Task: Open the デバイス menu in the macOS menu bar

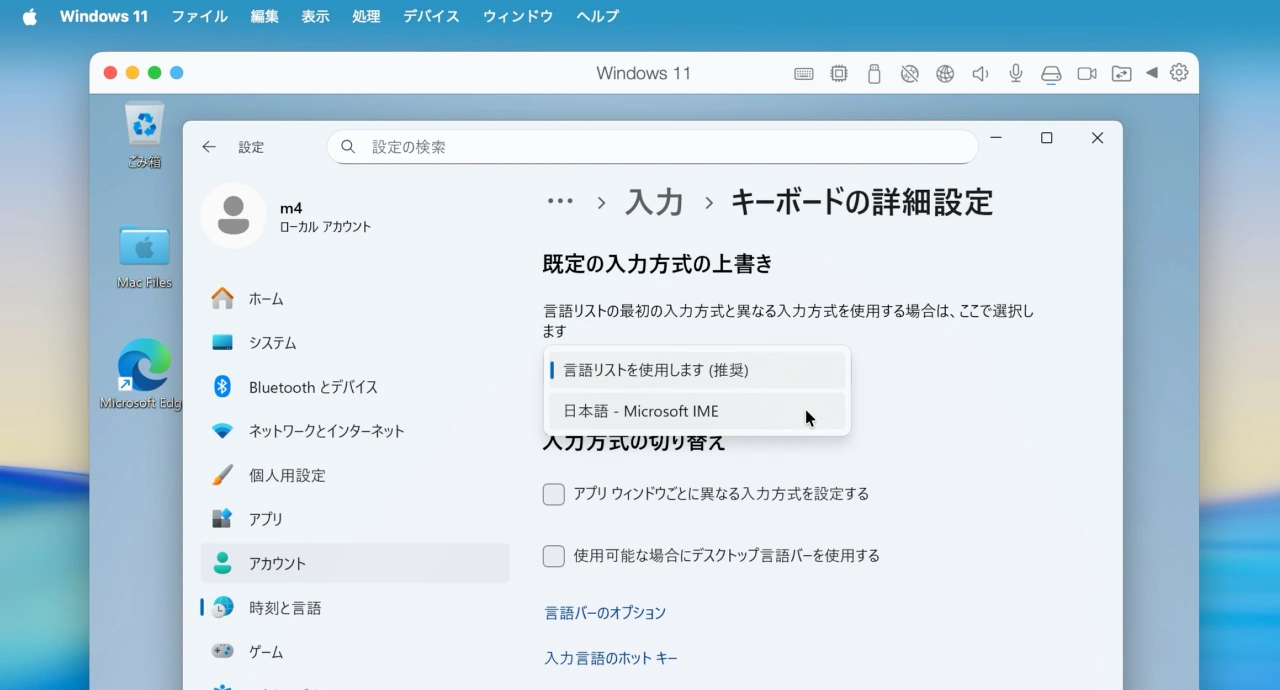Action: (x=431, y=16)
